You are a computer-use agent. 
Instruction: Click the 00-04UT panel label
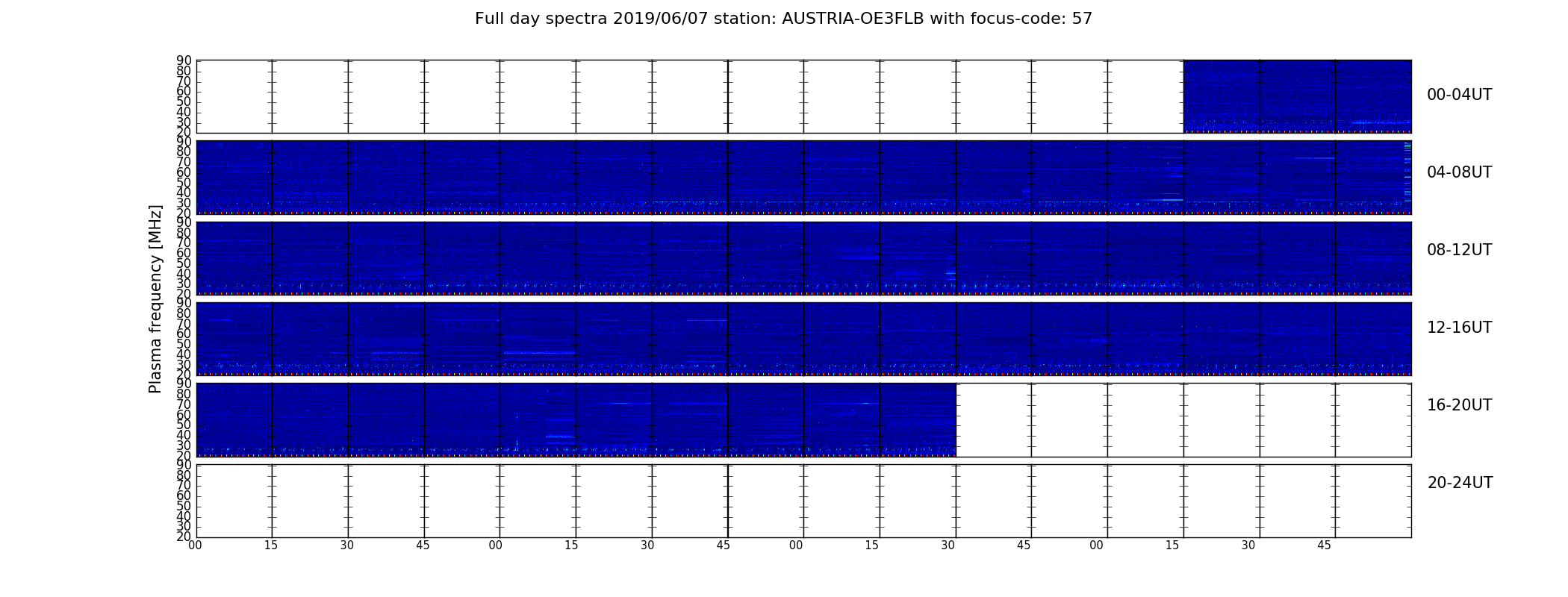click(x=1459, y=95)
